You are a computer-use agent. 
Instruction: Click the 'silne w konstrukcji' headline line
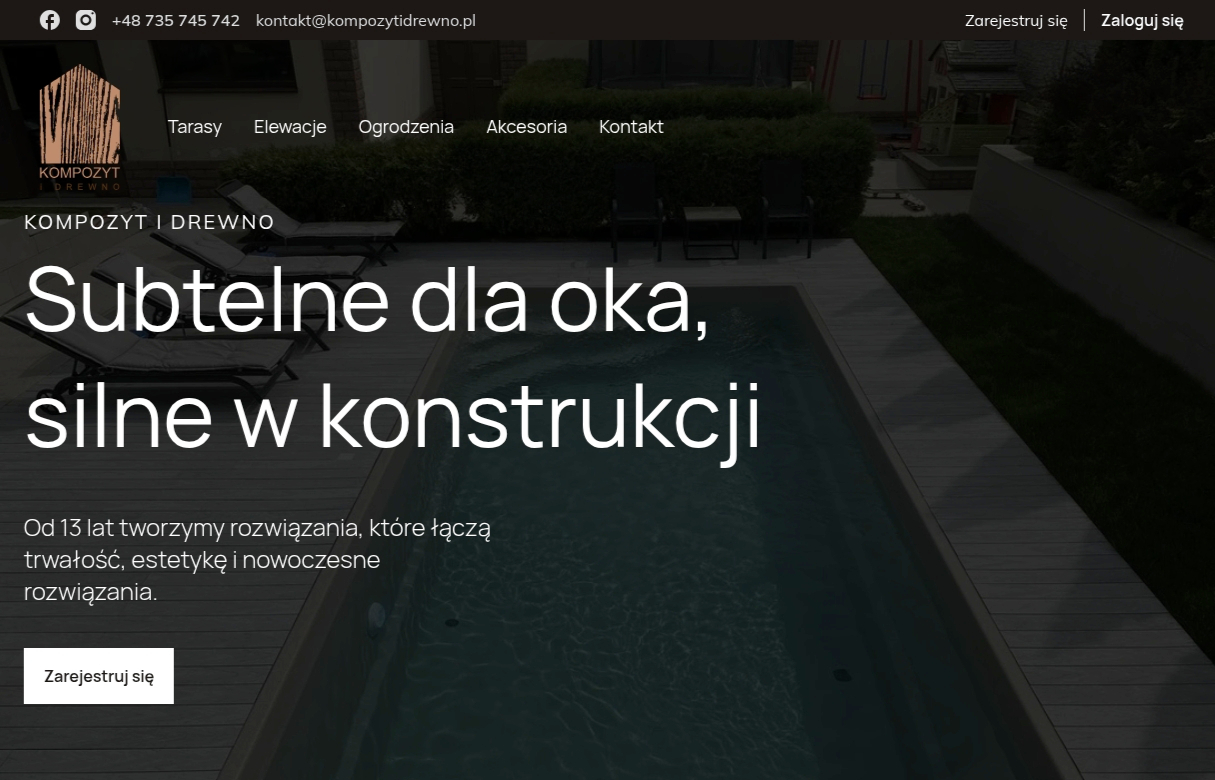tap(392, 415)
